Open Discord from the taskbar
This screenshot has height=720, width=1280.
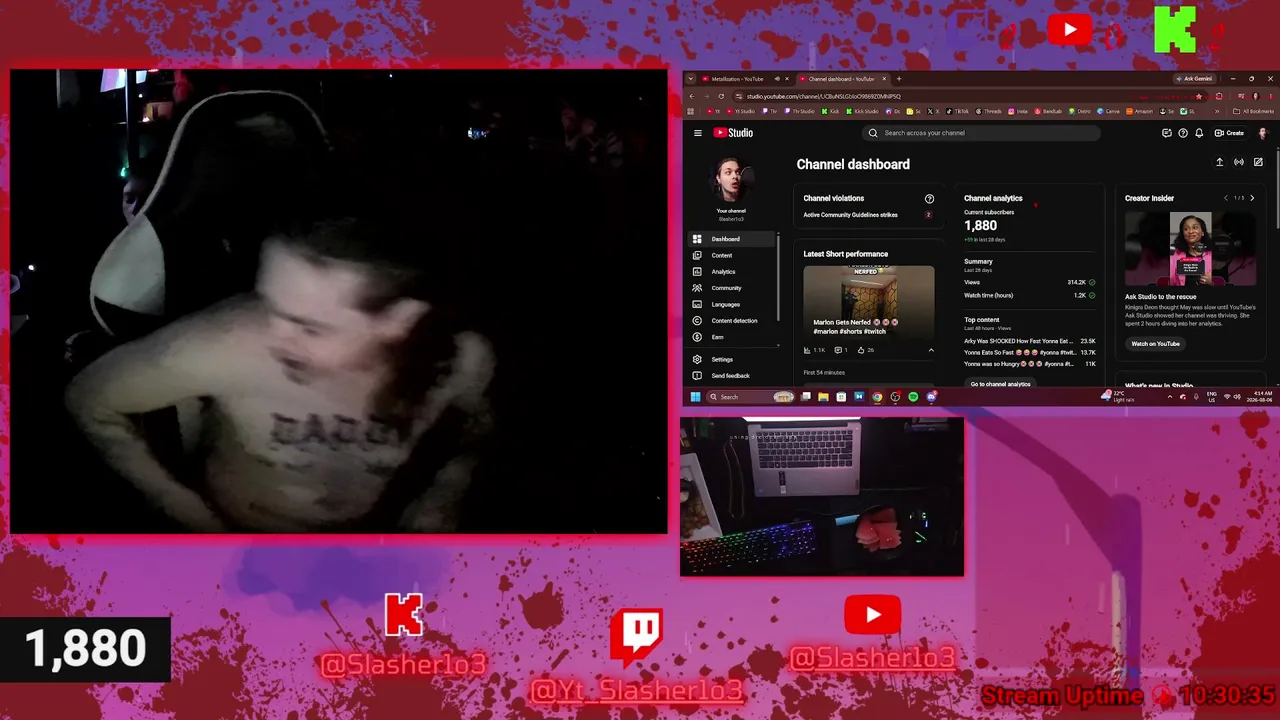point(931,397)
